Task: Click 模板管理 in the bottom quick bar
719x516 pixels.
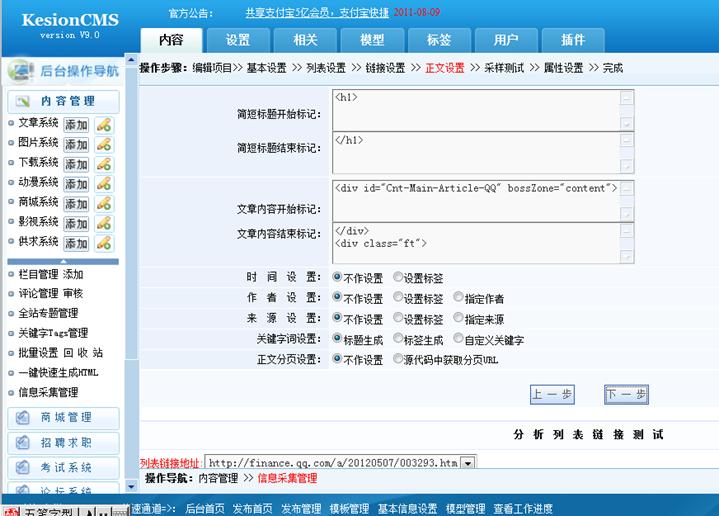Action: tap(349, 509)
